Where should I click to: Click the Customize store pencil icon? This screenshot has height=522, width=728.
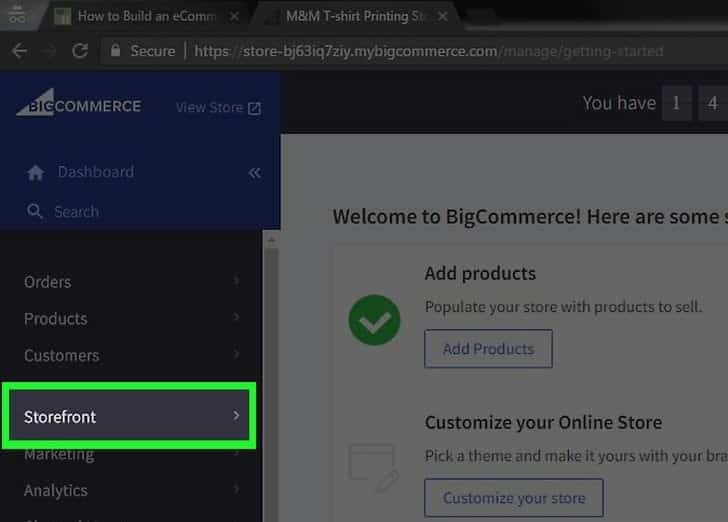pos(374,468)
